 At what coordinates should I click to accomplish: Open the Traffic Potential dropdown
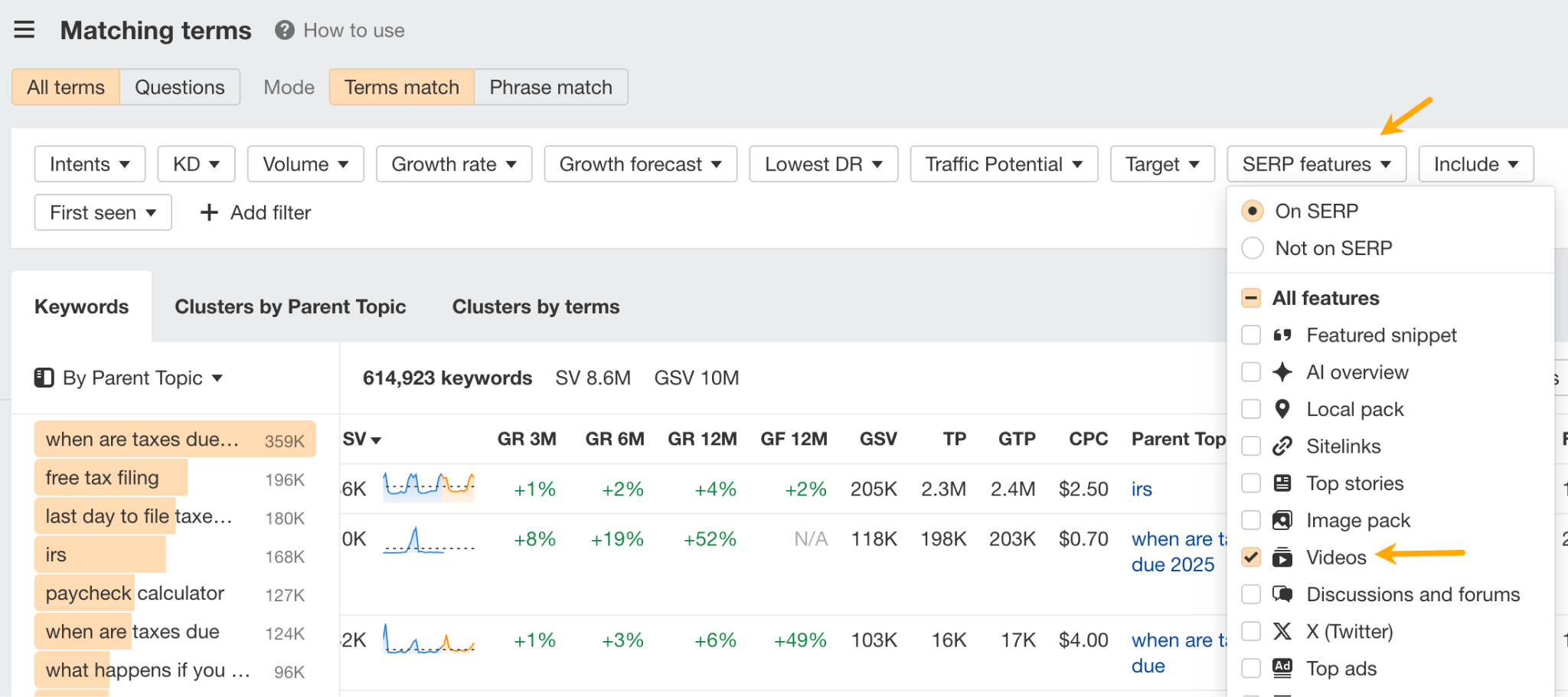point(1003,163)
